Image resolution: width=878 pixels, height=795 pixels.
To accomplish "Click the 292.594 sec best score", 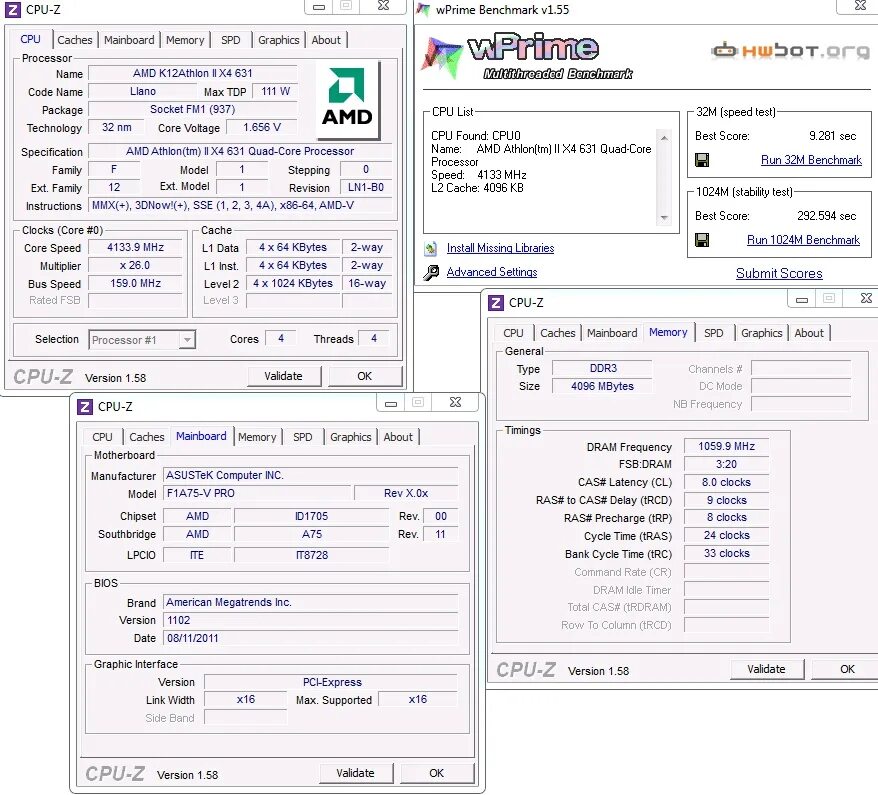I will click(x=826, y=216).
